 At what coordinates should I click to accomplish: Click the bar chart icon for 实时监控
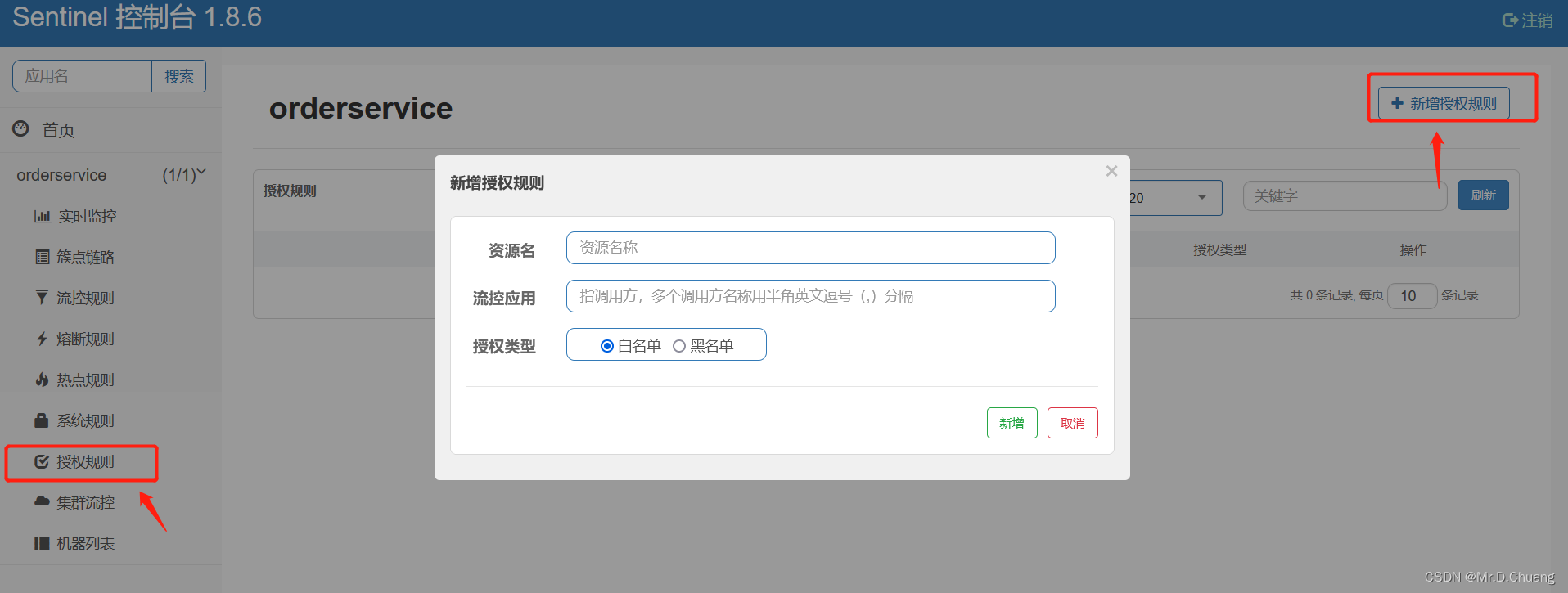pyautogui.click(x=43, y=216)
